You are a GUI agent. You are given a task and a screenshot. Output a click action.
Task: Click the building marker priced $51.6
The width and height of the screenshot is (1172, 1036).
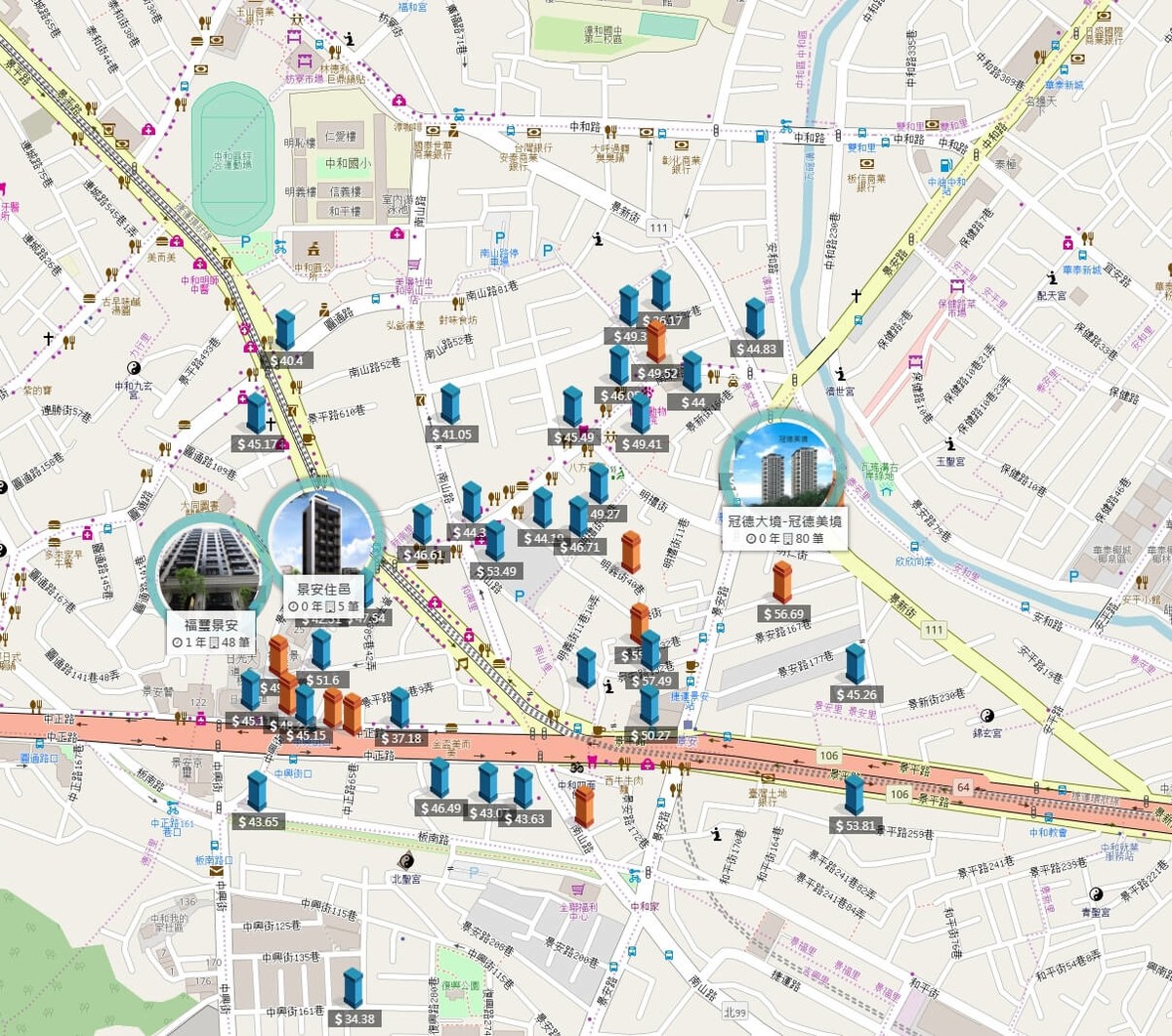pyautogui.click(x=321, y=649)
